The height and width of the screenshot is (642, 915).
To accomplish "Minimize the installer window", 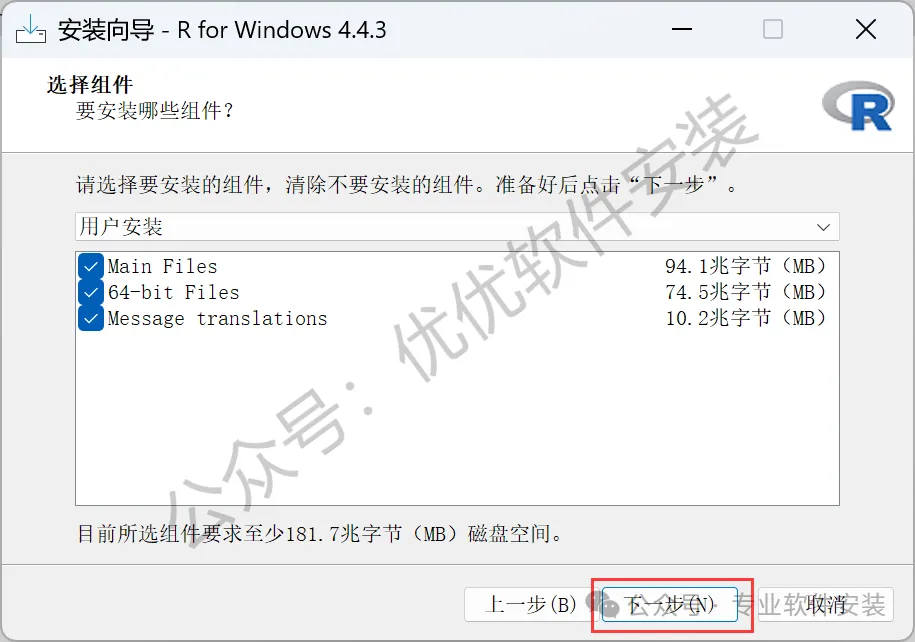I will pyautogui.click(x=682, y=29).
